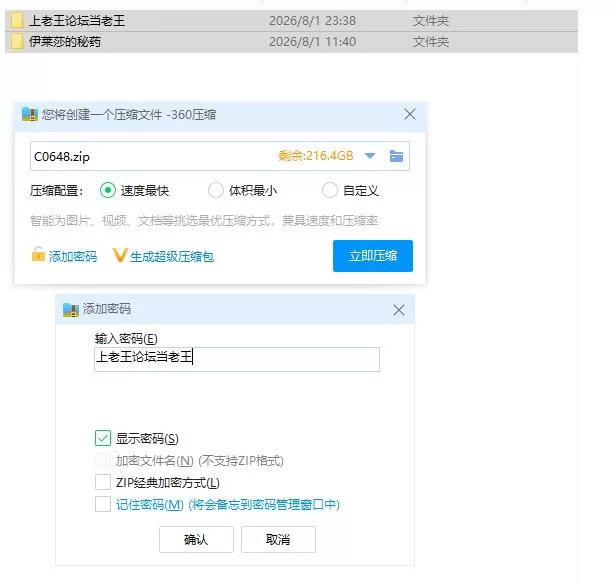Click the 输入密码(E) password field
This screenshot has height=585, width=616.
point(237,359)
